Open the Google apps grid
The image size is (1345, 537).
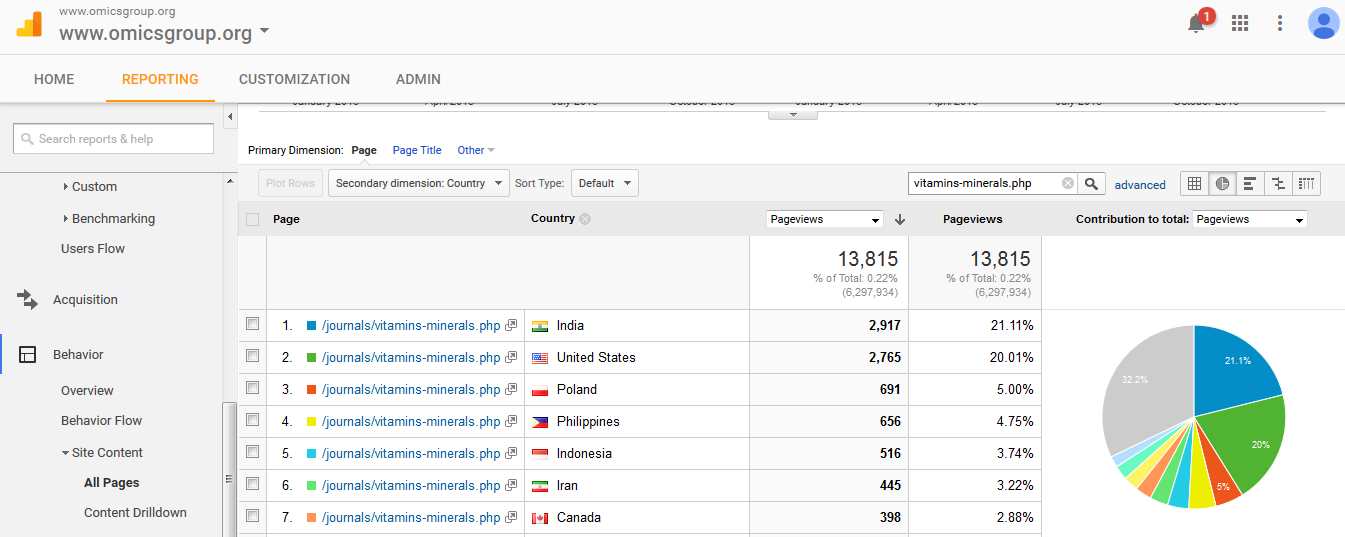pyautogui.click(x=1240, y=23)
